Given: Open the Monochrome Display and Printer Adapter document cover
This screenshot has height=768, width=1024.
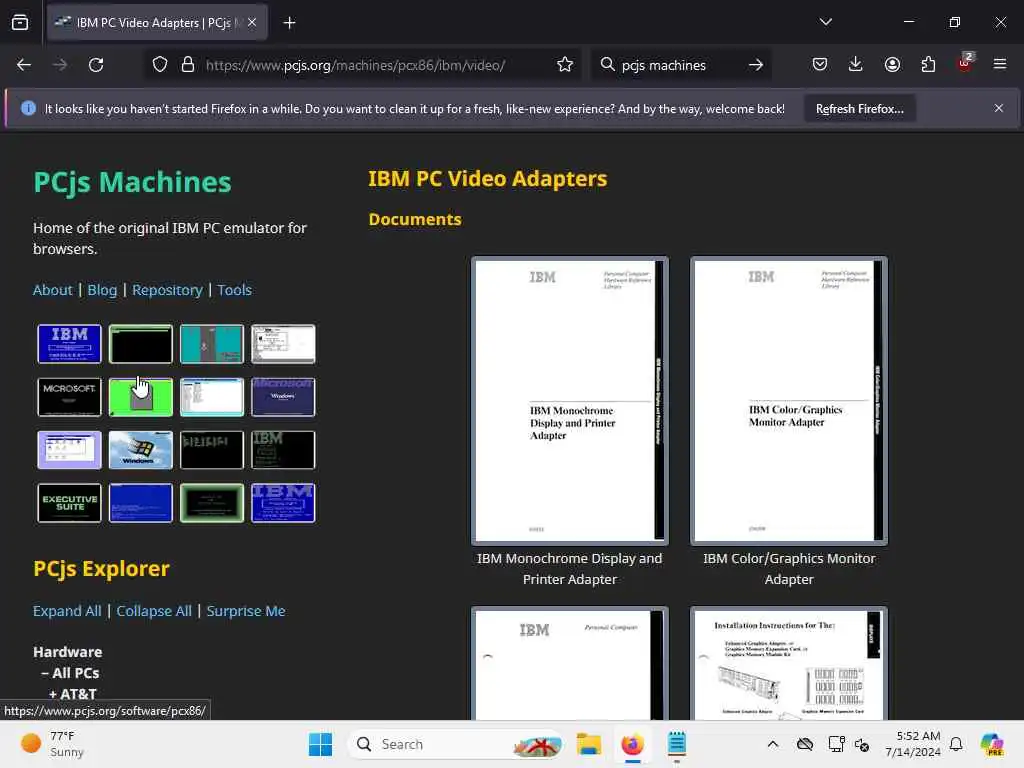Looking at the screenshot, I should click(569, 401).
